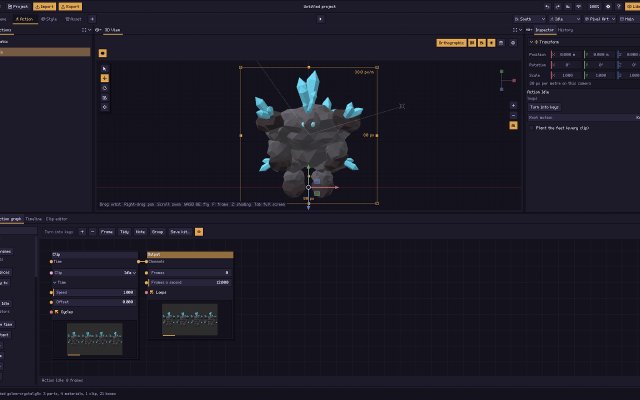The width and height of the screenshot is (640, 400).
Task: Click the yellow fit-view button below zoom minus
Action: click(513, 125)
